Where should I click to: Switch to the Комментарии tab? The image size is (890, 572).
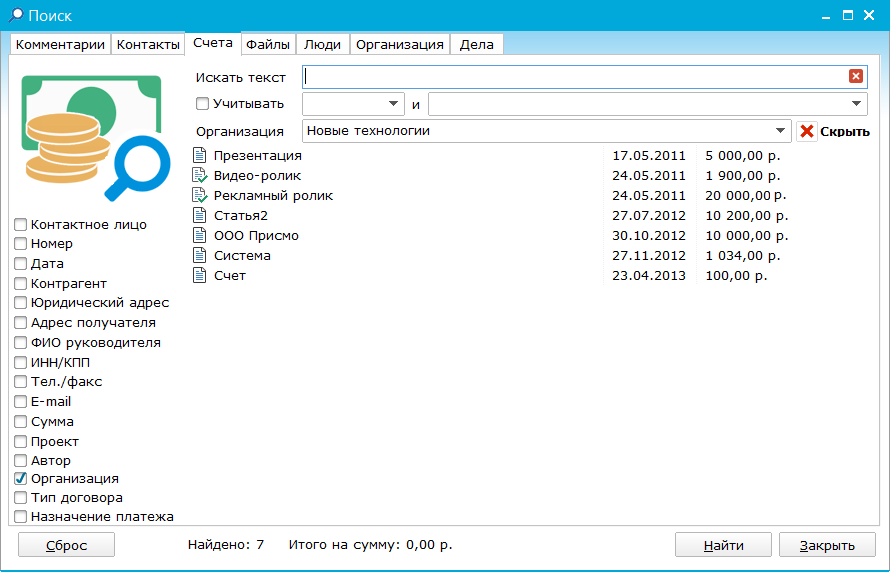60,44
